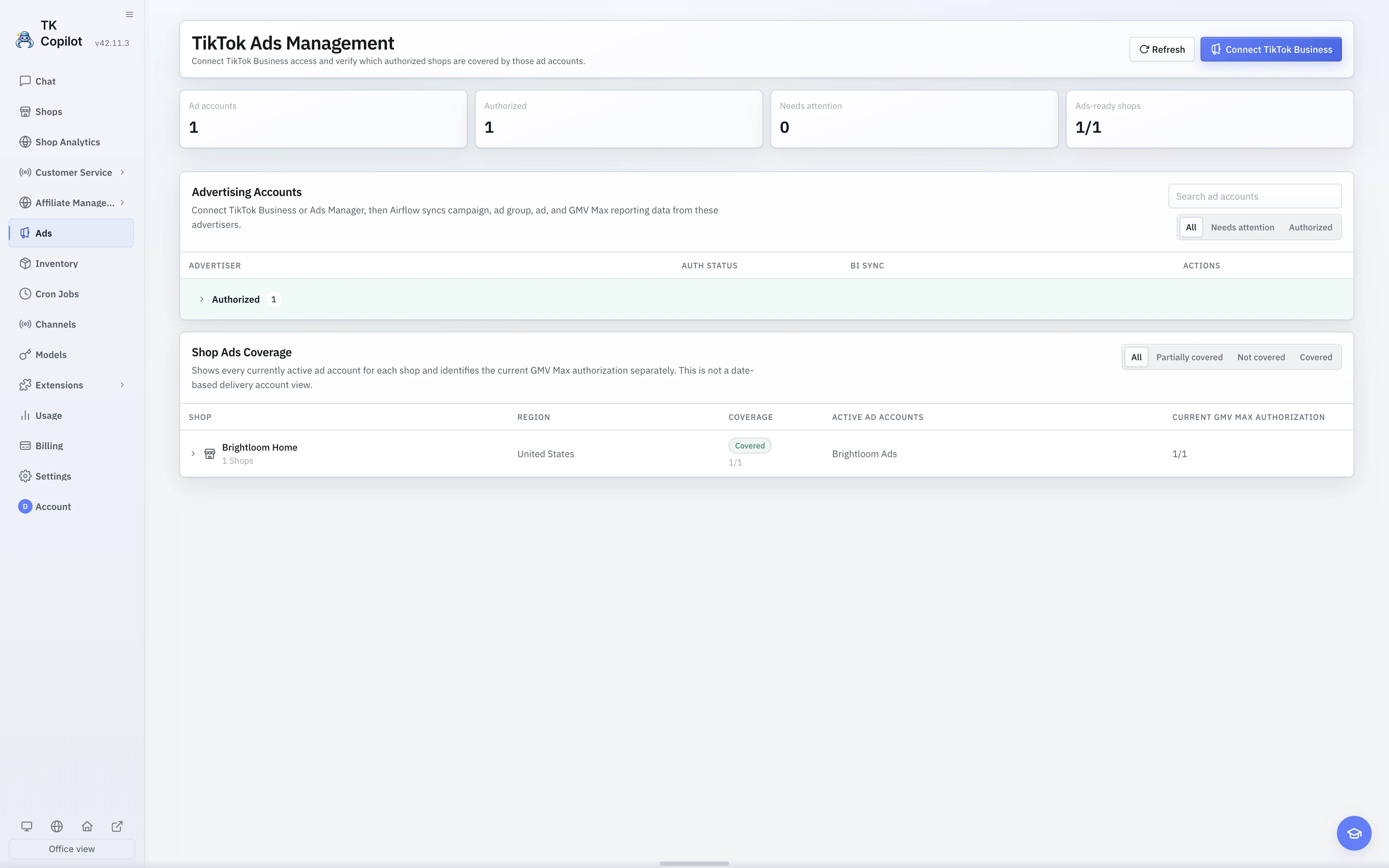
Task: Click the external link icon at sidebar bottom
Action: pyautogui.click(x=117, y=826)
